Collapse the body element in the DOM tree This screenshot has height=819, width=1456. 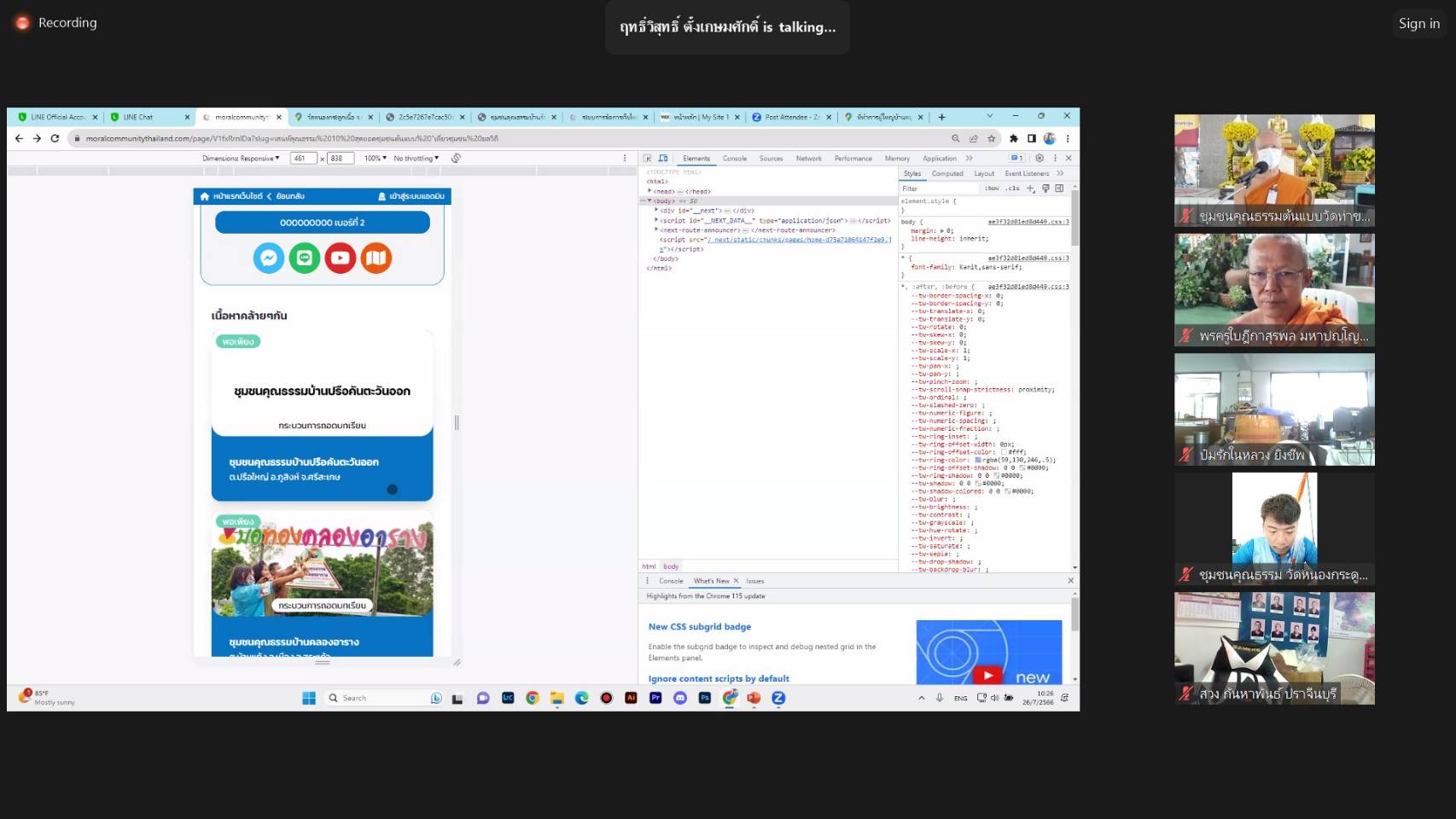pos(649,201)
